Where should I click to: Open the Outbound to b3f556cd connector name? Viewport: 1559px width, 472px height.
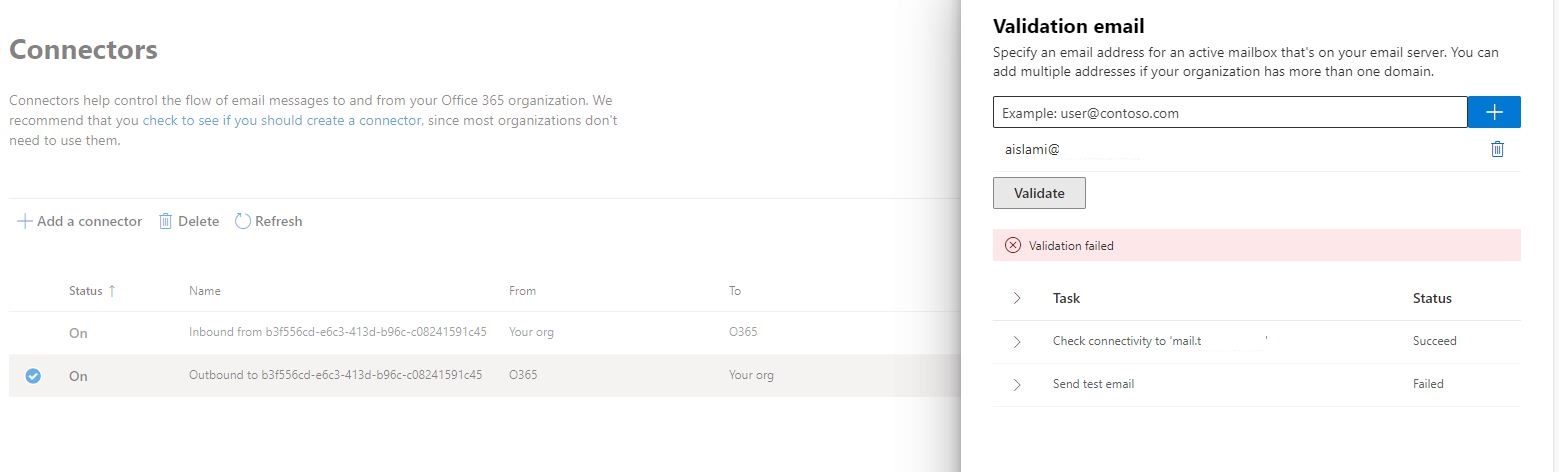pyautogui.click(x=336, y=376)
